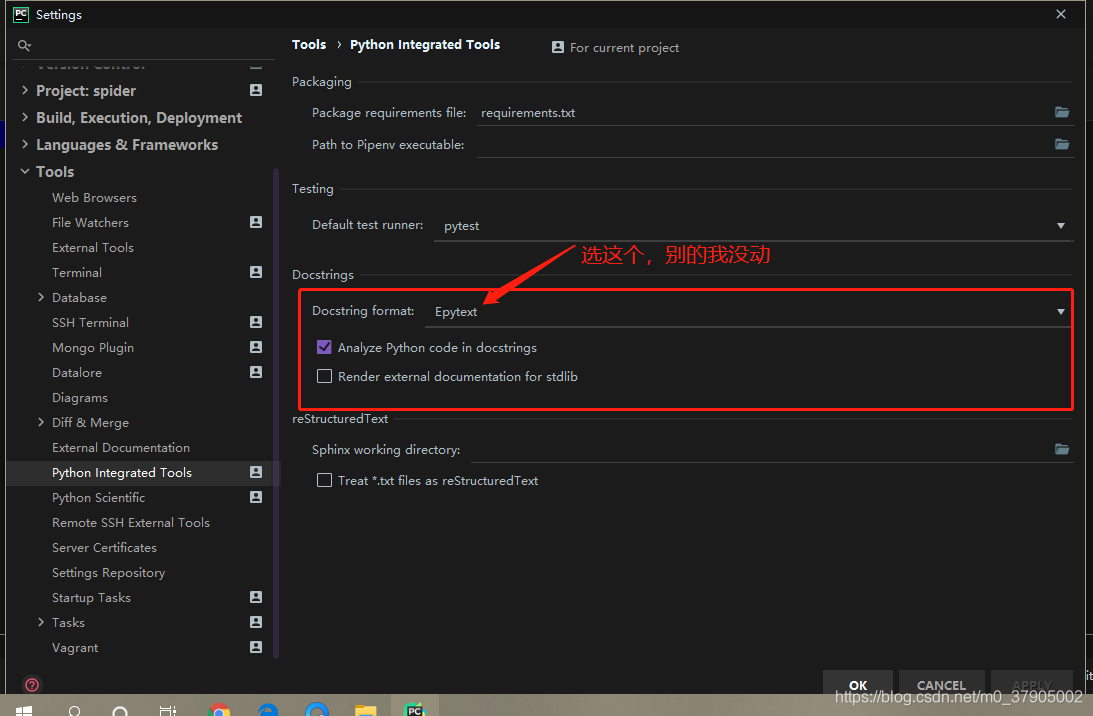
Task: Enable Treat *.txt files as reStructuredText
Action: 324,480
